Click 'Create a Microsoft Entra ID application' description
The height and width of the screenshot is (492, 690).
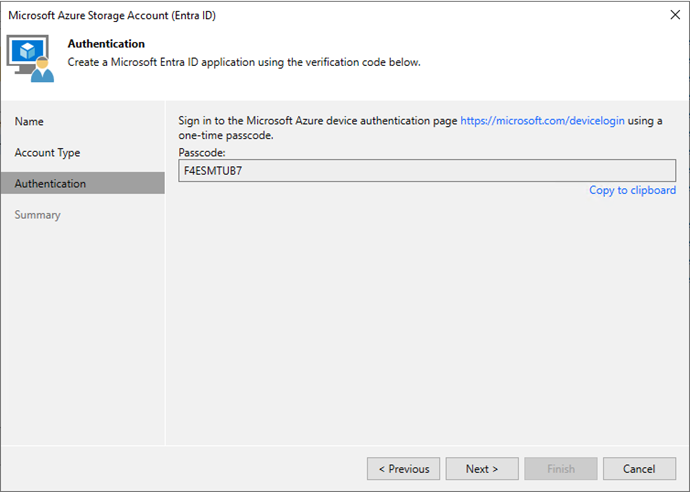tap(244, 62)
